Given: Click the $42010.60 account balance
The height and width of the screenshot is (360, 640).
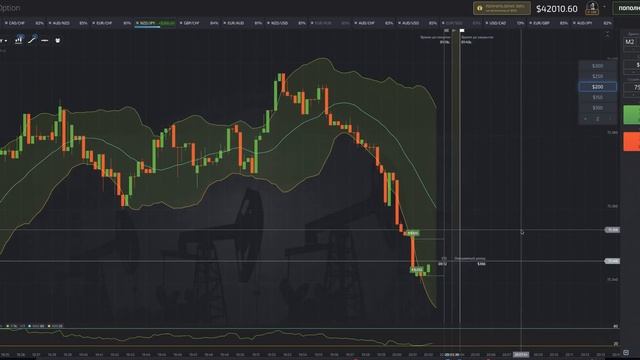Looking at the screenshot, I should click(x=557, y=9).
